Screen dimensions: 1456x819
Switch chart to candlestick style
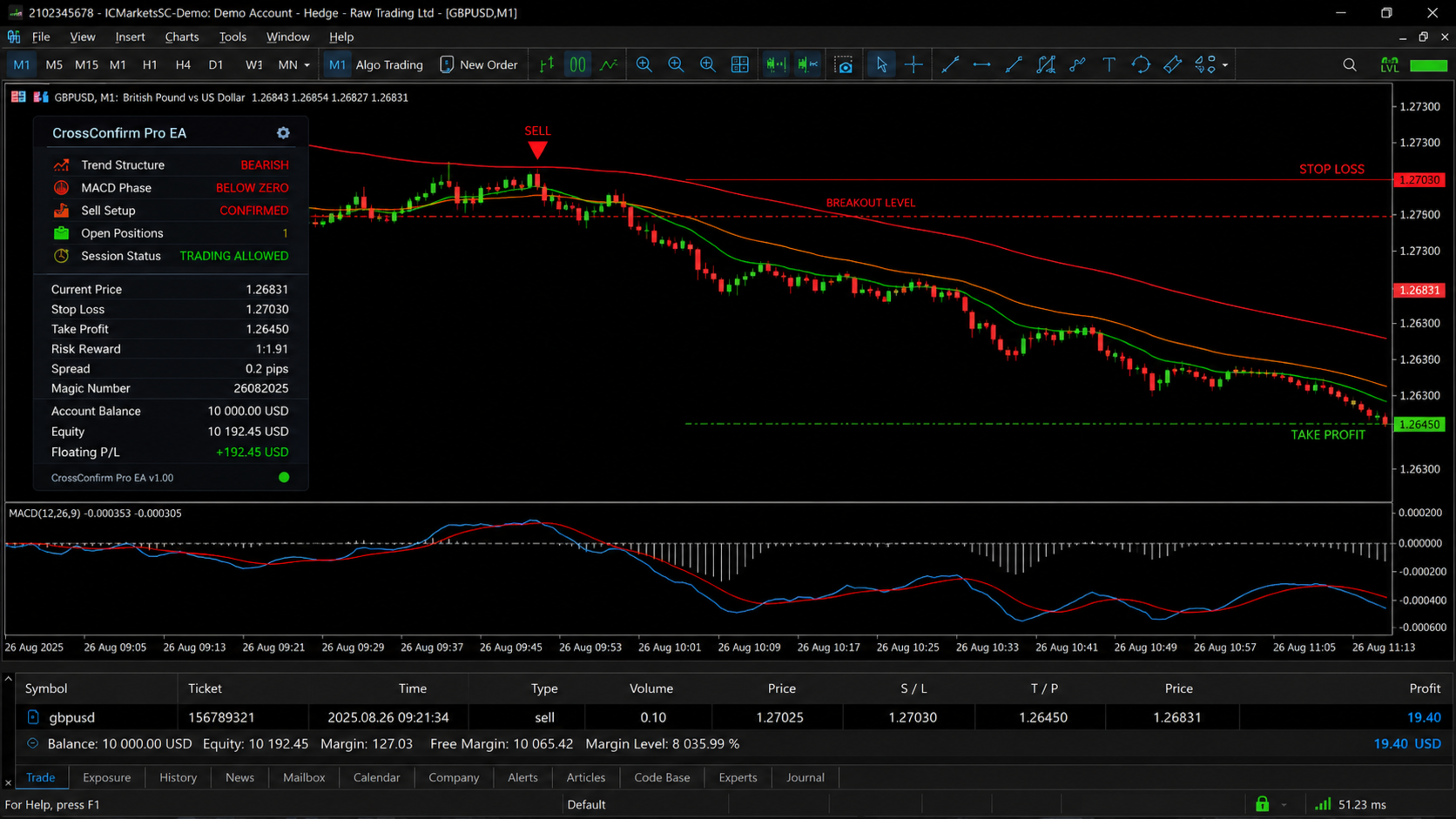(578, 64)
